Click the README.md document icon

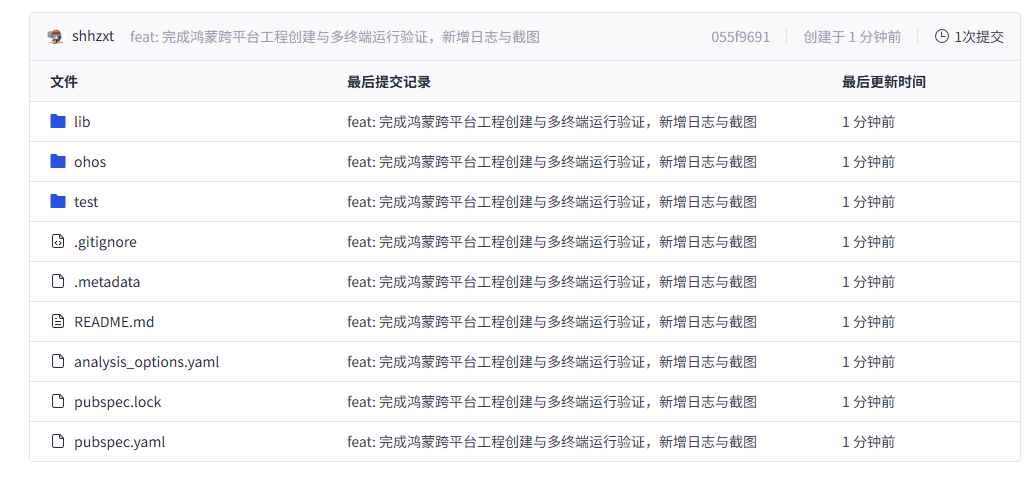pos(58,321)
